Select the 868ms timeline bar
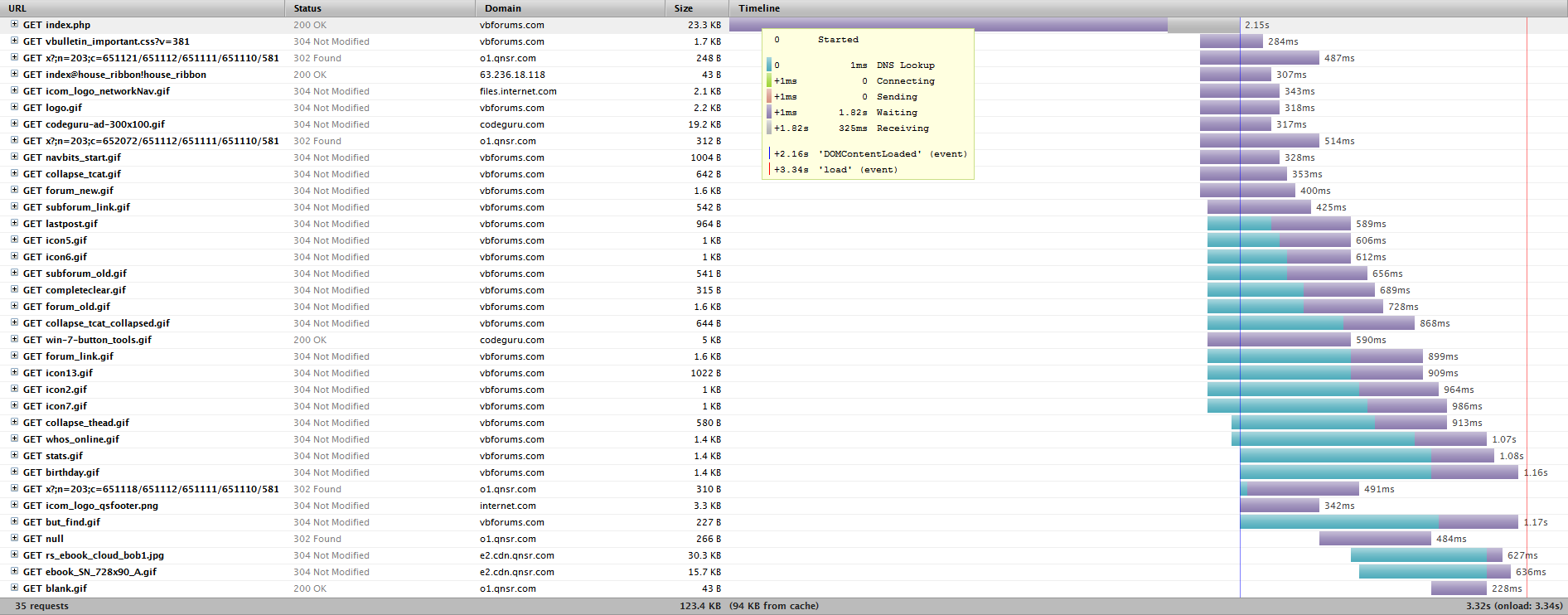Screen dimensions: 1568x615 pyautogui.click(x=1311, y=323)
